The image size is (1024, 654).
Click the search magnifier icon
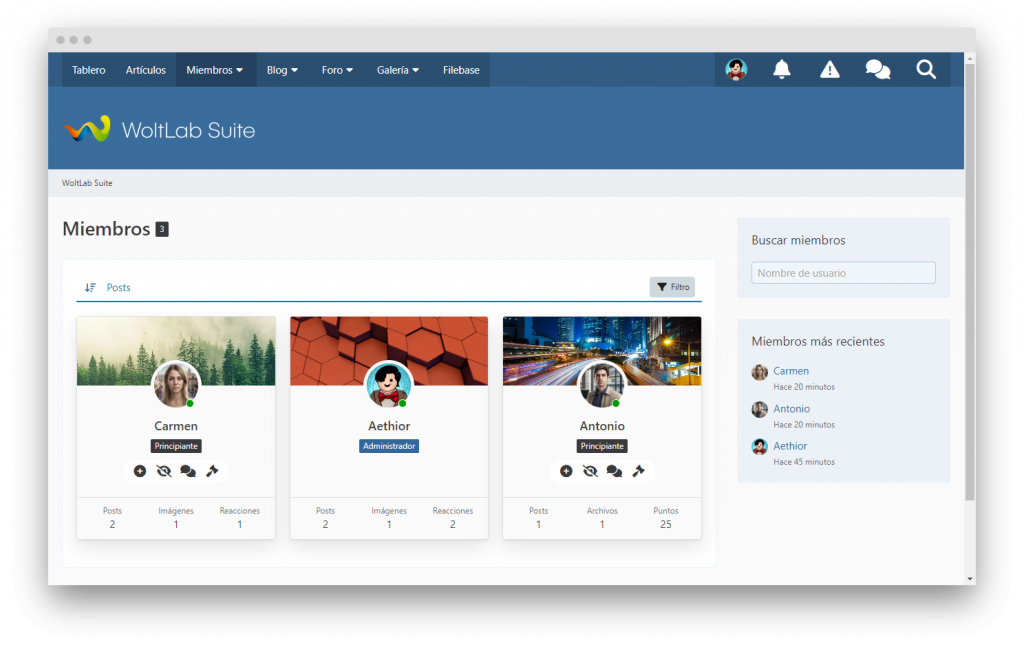pyautogui.click(x=926, y=69)
